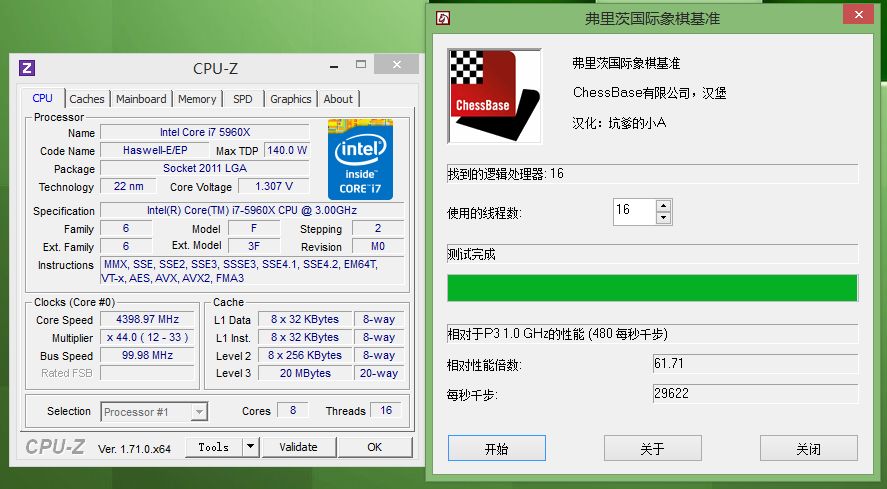Click the Specification field i7-5960X CPU @ 3.00GHz
The height and width of the screenshot is (489, 887).
pos(252,210)
